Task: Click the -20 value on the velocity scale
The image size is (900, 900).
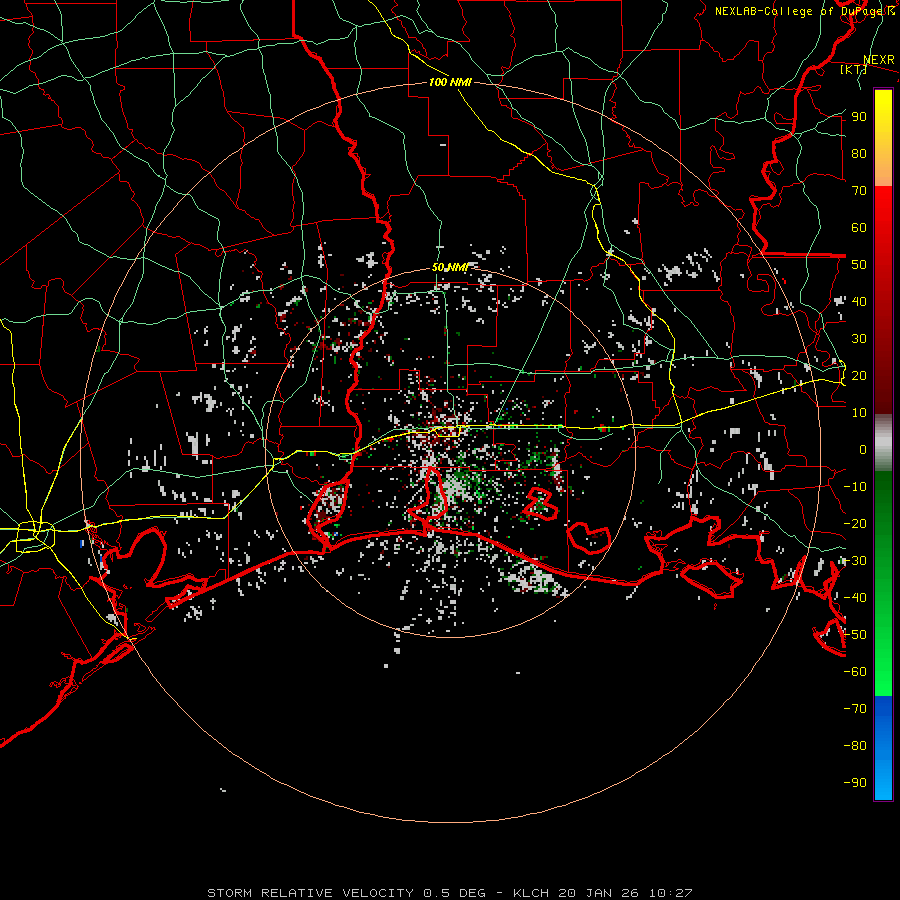Action: (x=855, y=523)
